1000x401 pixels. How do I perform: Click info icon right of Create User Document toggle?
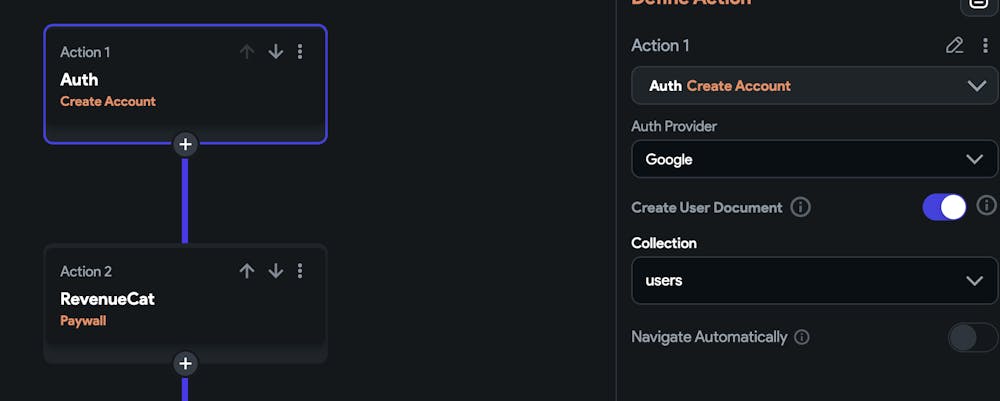point(986,205)
